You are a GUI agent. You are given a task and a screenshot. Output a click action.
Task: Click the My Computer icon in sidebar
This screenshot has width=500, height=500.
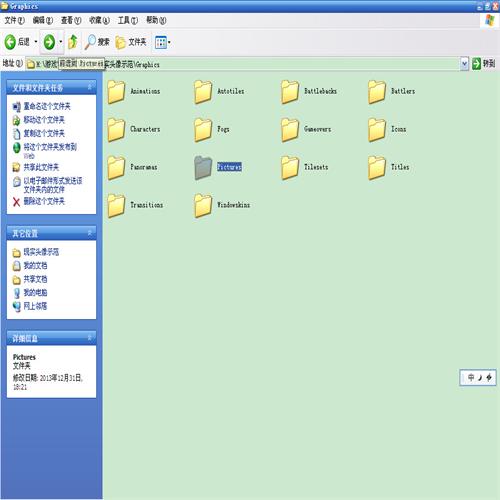pos(16,293)
